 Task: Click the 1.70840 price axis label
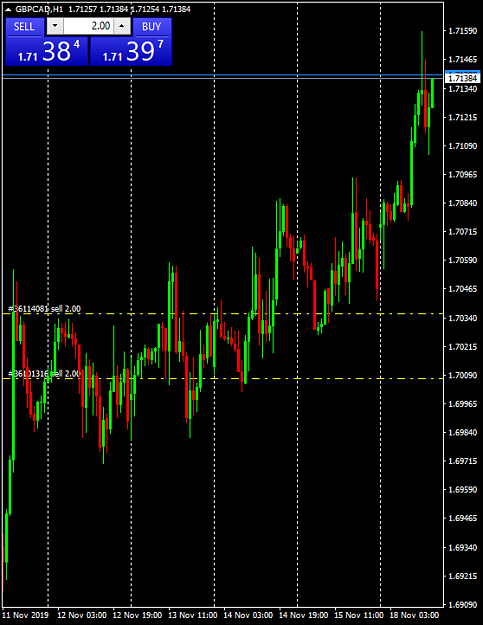[463, 203]
